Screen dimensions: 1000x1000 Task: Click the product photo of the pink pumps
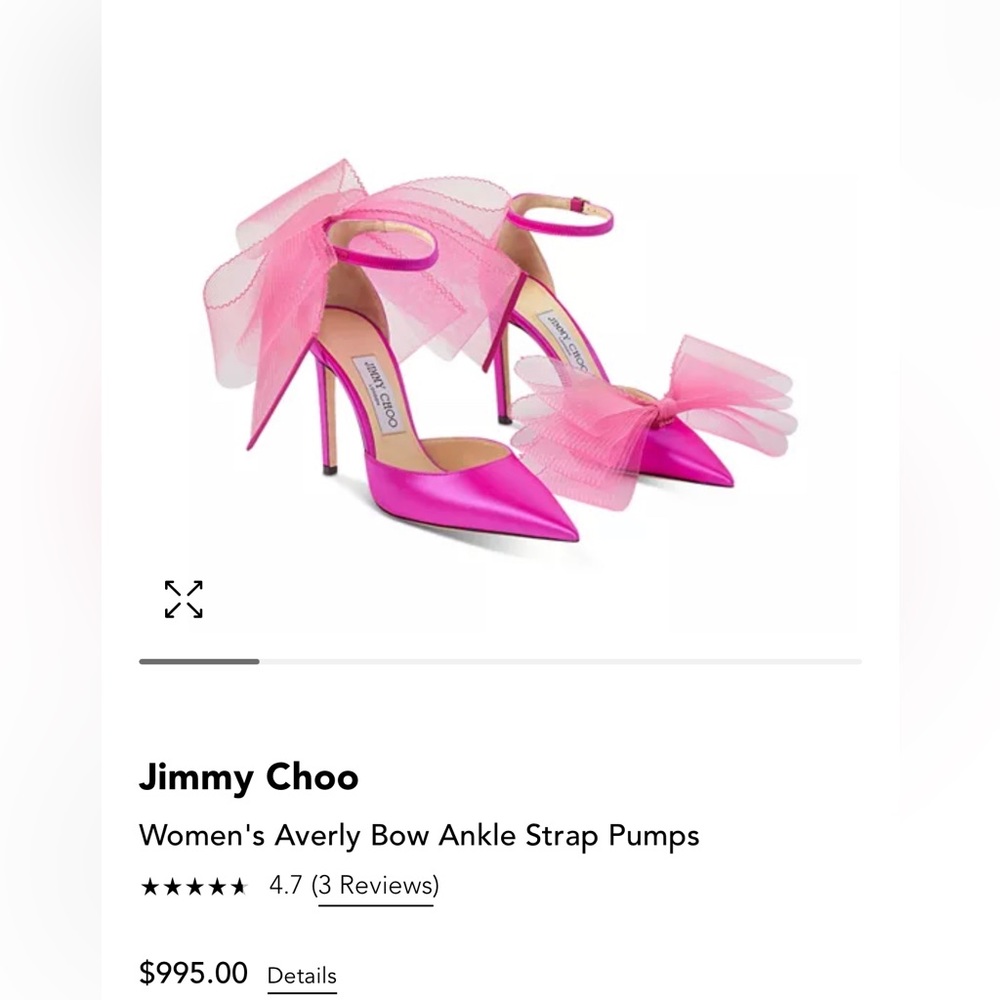tap(500, 350)
